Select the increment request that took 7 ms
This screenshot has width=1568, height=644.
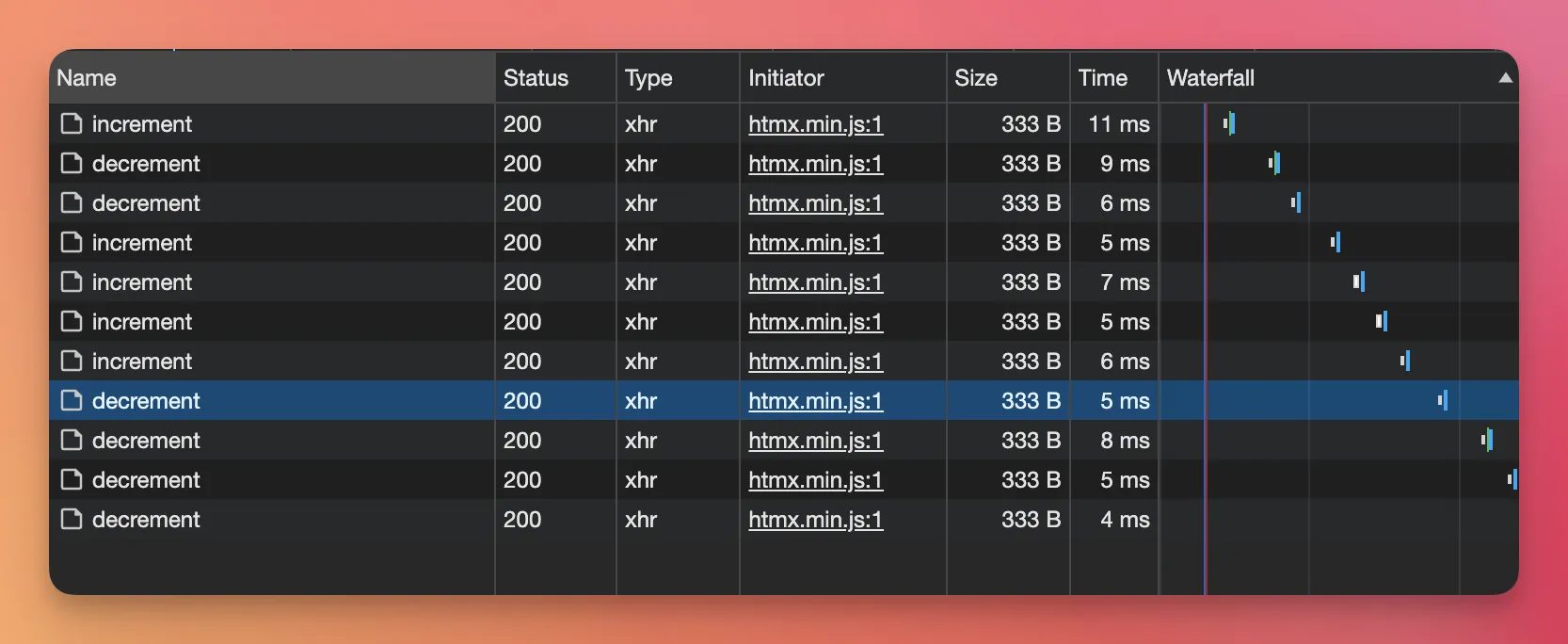point(142,282)
